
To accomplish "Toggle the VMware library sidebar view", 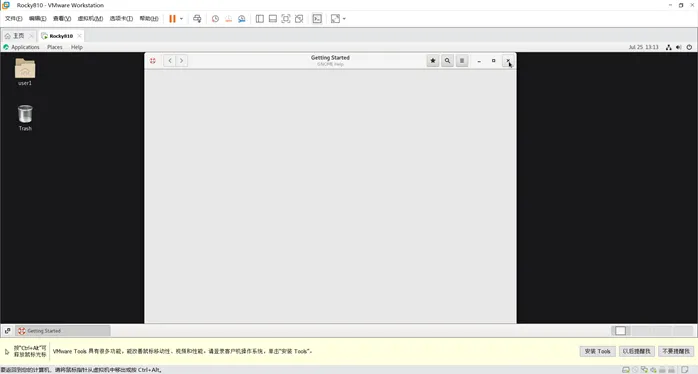I will tap(260, 19).
